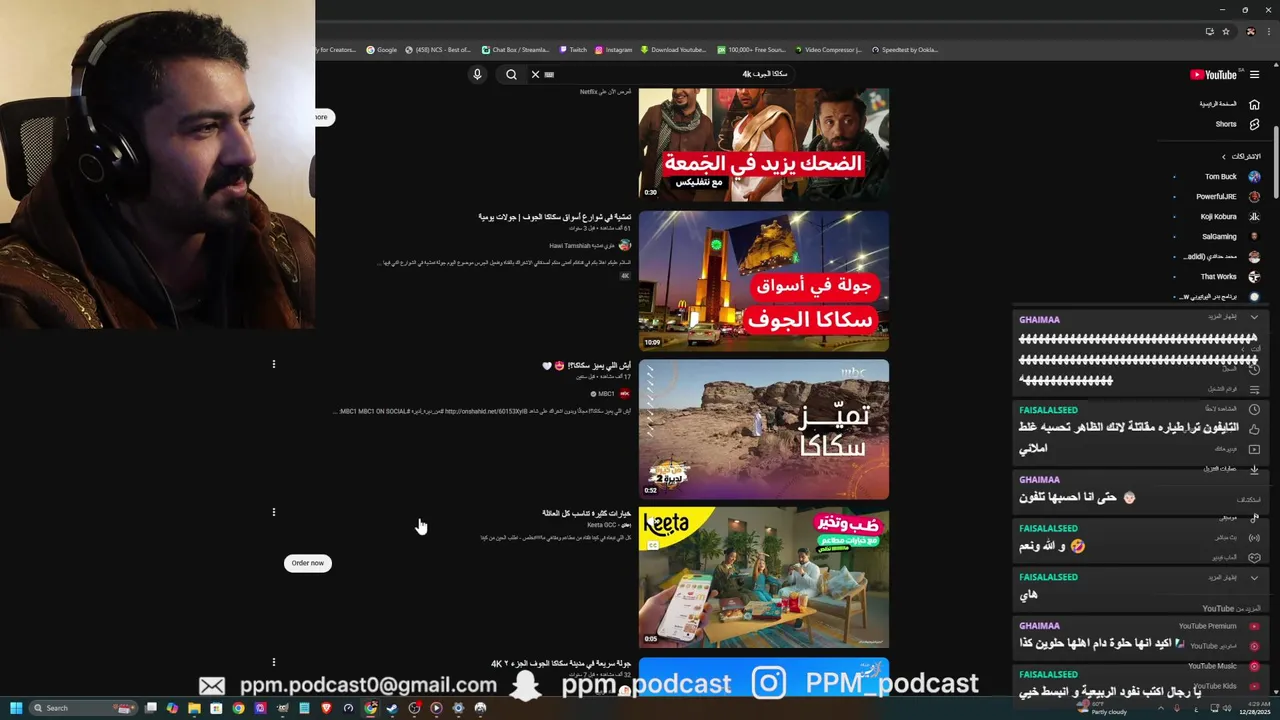
Task: Play the Sakaka markets tour video thumbnail
Action: click(764, 280)
